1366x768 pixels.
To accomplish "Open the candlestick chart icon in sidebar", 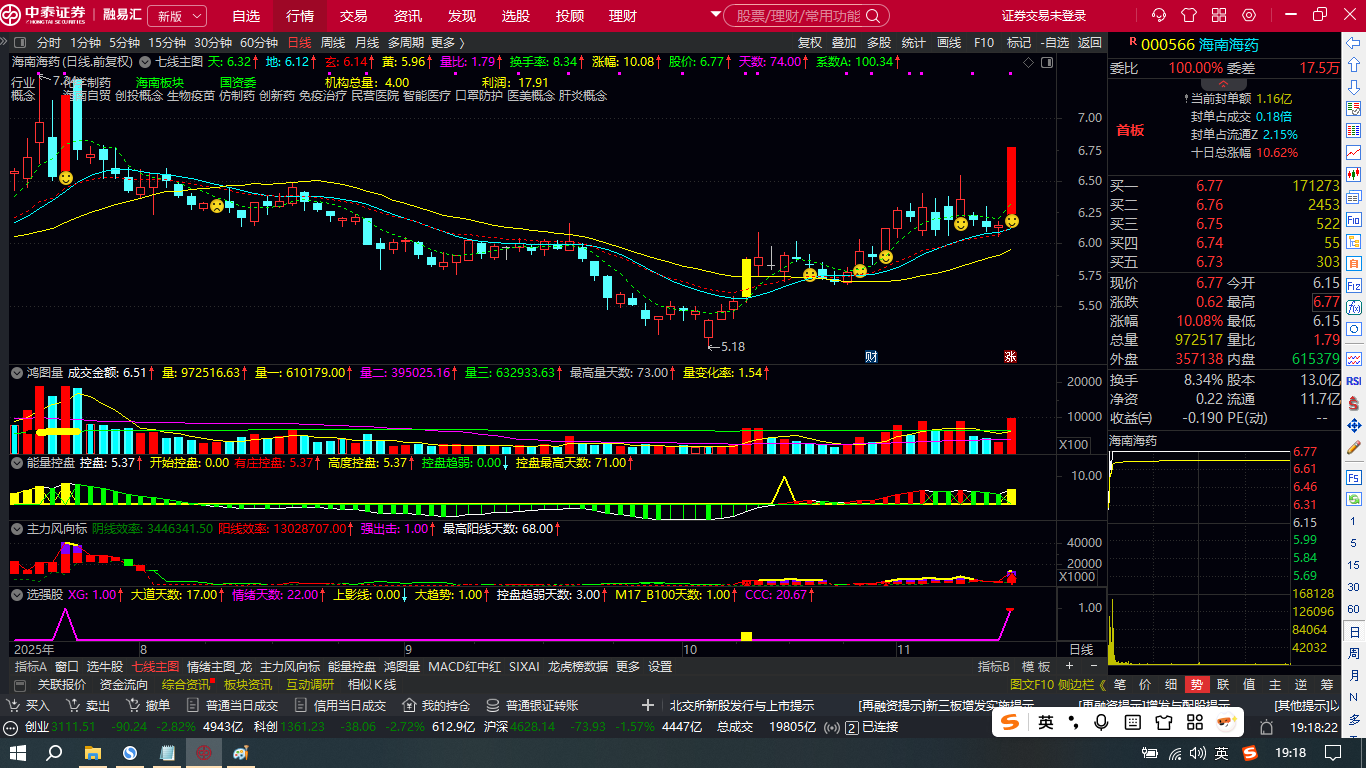I will [1354, 174].
